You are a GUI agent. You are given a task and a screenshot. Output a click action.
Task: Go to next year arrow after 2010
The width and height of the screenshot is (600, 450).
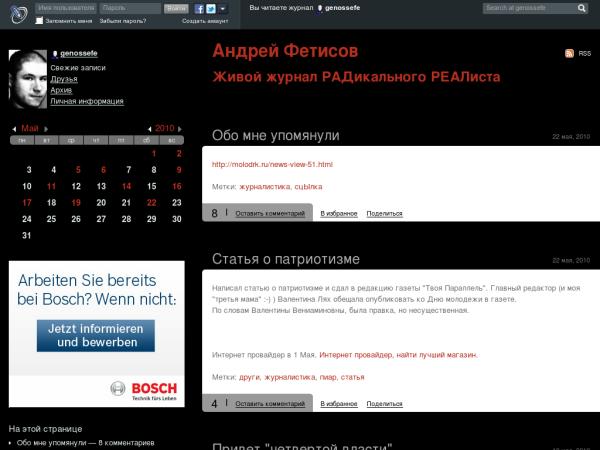coord(180,129)
